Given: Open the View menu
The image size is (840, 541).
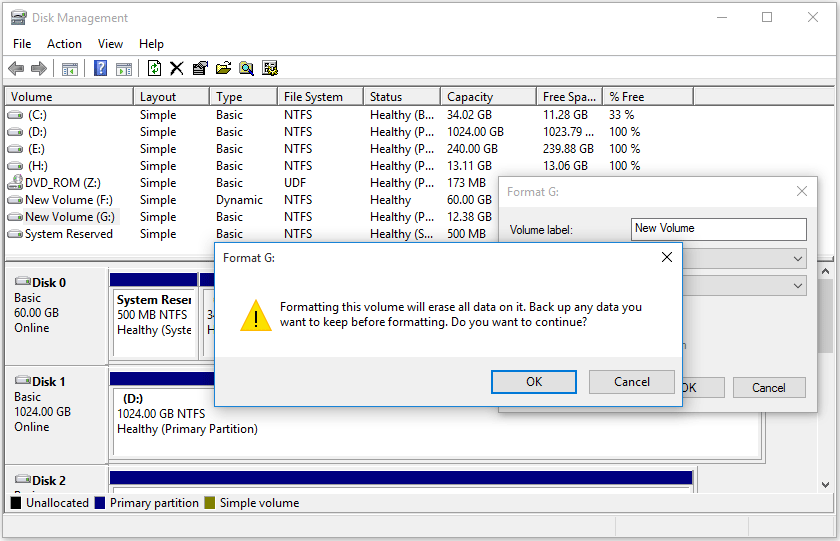Looking at the screenshot, I should coord(110,44).
